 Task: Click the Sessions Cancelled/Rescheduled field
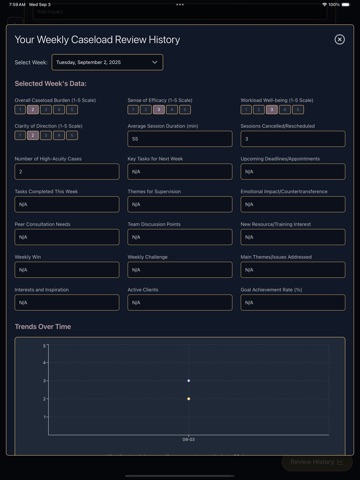coord(293,139)
